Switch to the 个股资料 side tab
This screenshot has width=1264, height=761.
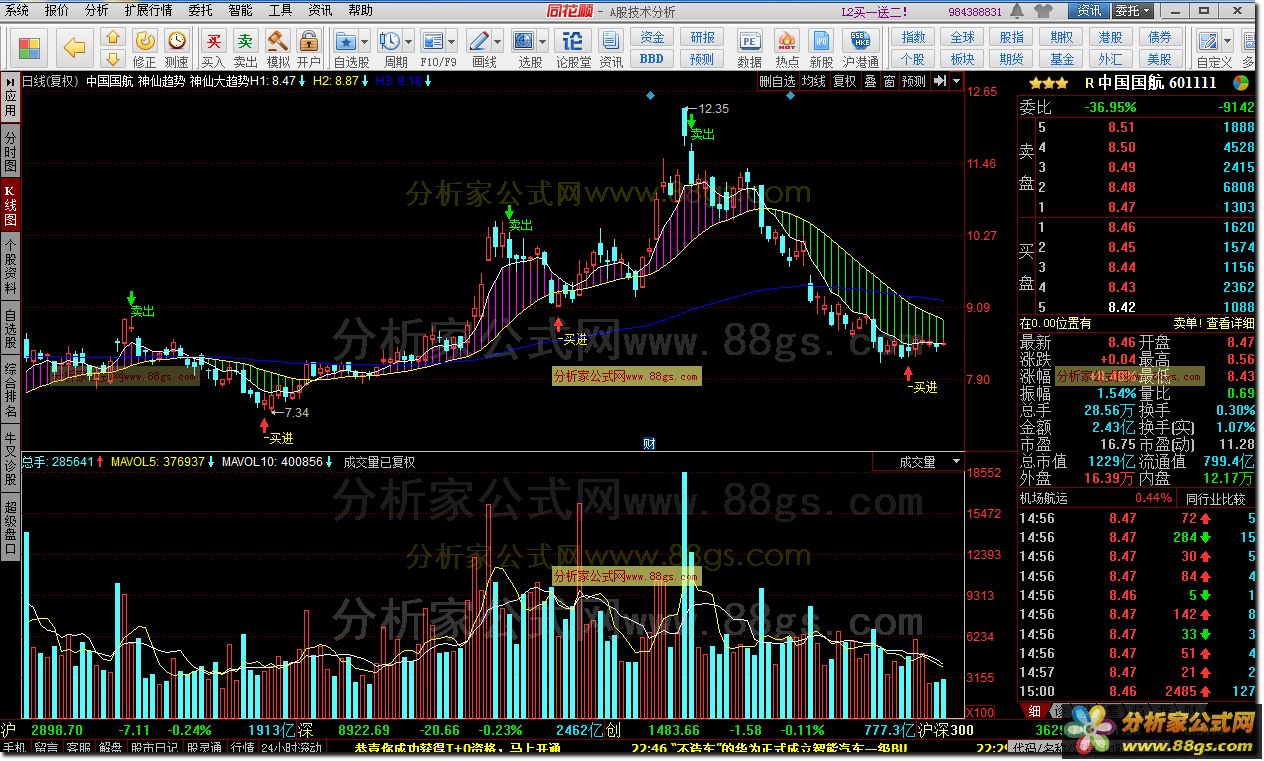pos(10,265)
